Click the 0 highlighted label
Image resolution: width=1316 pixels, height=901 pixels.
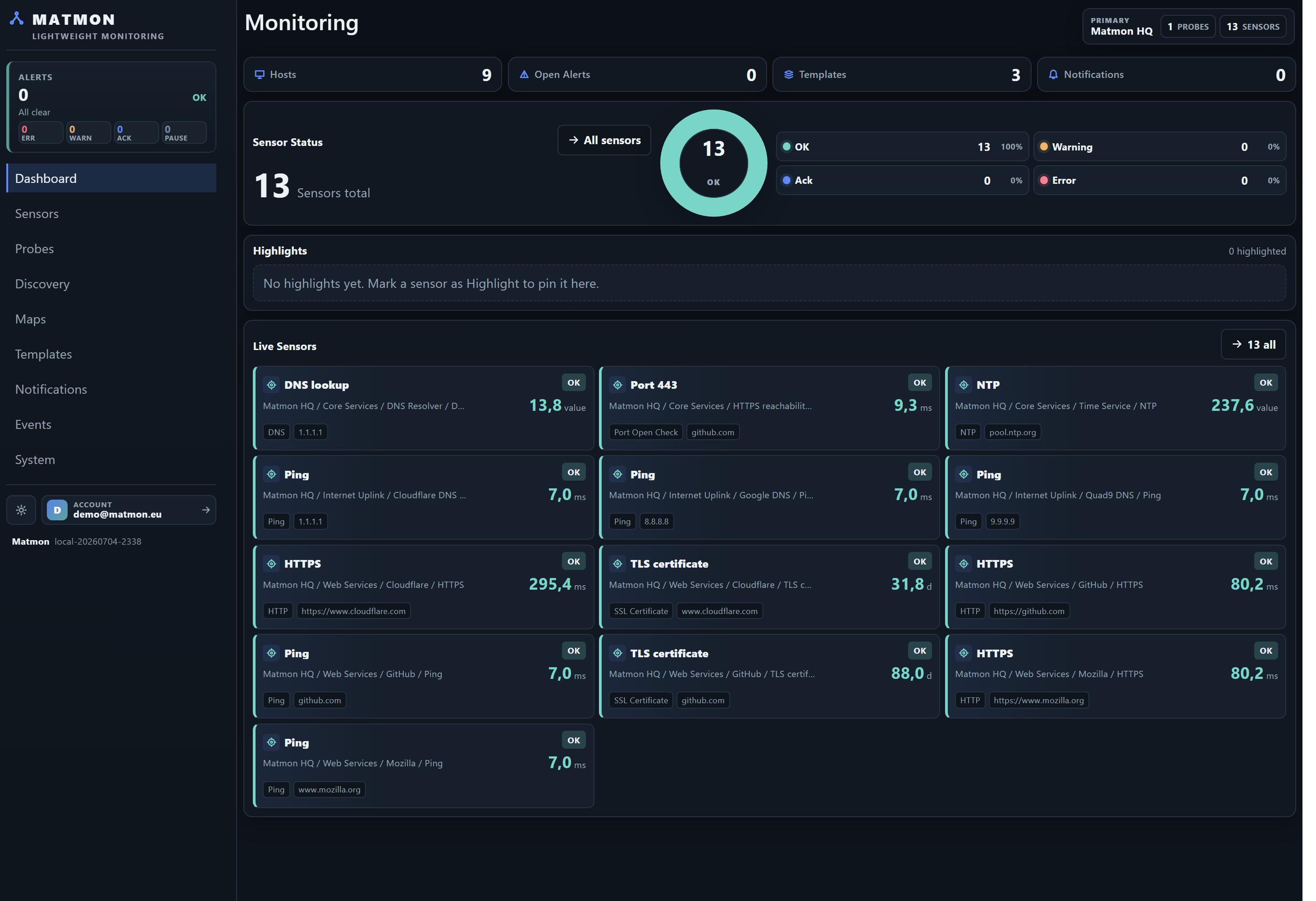pos(1257,251)
